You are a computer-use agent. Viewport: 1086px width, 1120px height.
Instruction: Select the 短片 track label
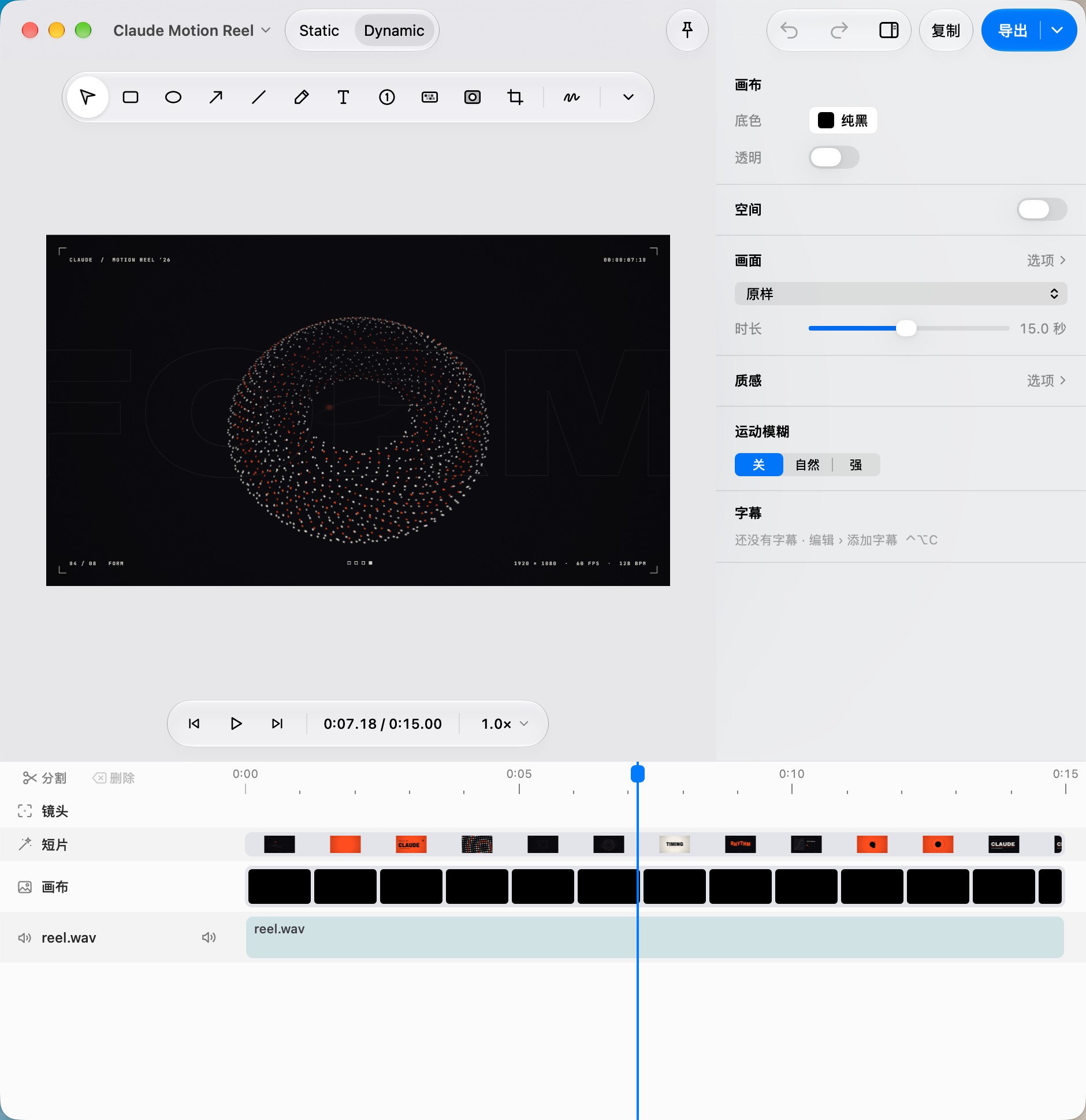[x=55, y=845]
